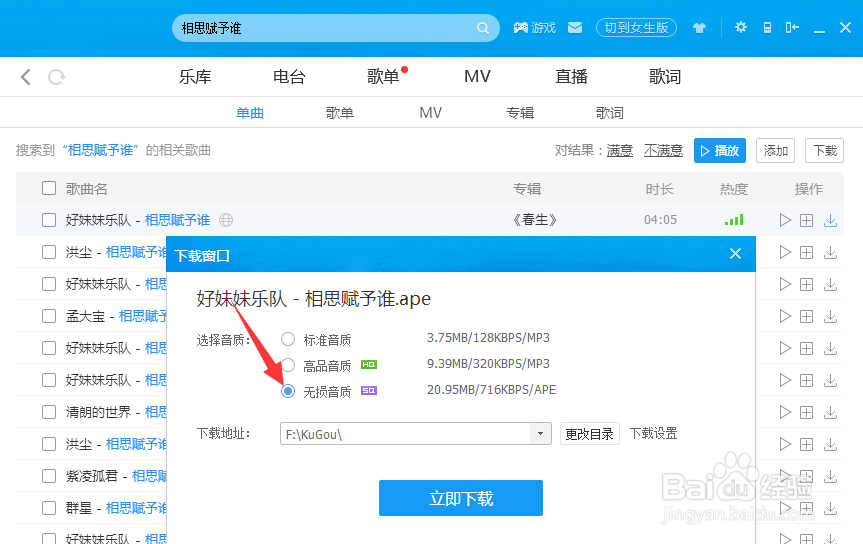Open the settings gear icon
The image size is (863, 544).
[741, 27]
